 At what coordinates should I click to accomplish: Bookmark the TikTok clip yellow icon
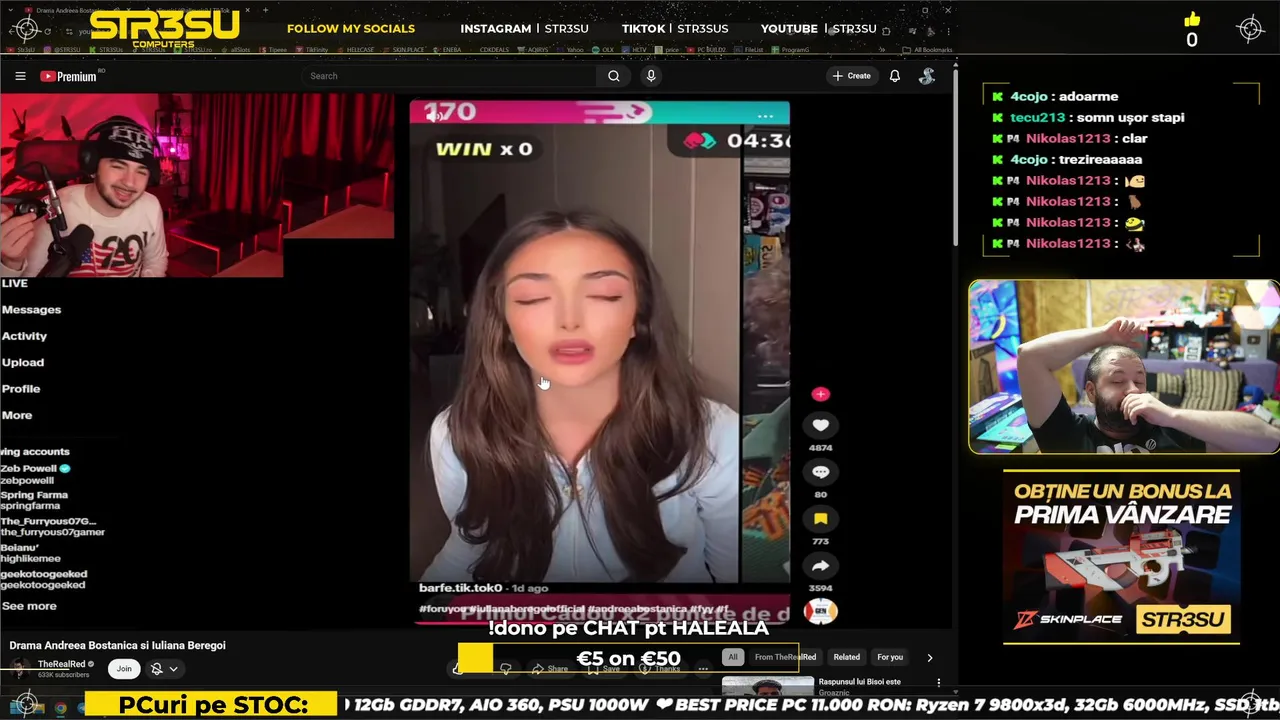pos(820,518)
